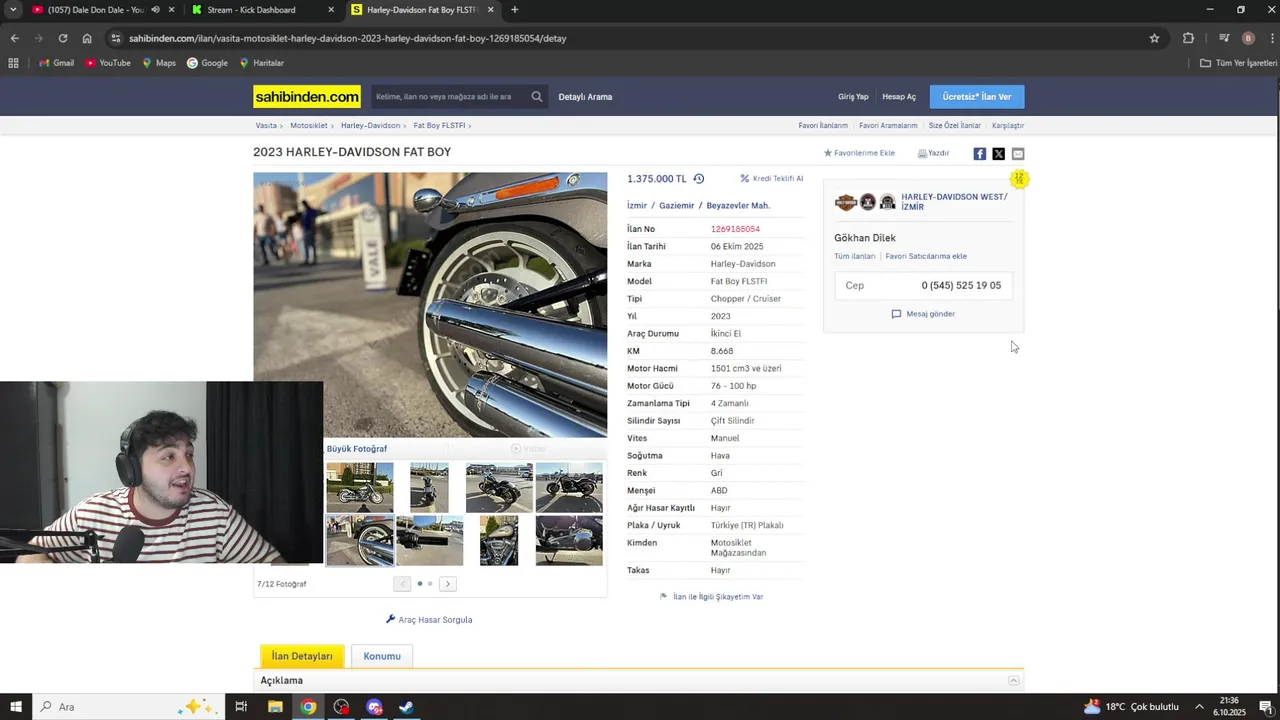
Task: Open File Explorer from taskbar
Action: click(275, 707)
